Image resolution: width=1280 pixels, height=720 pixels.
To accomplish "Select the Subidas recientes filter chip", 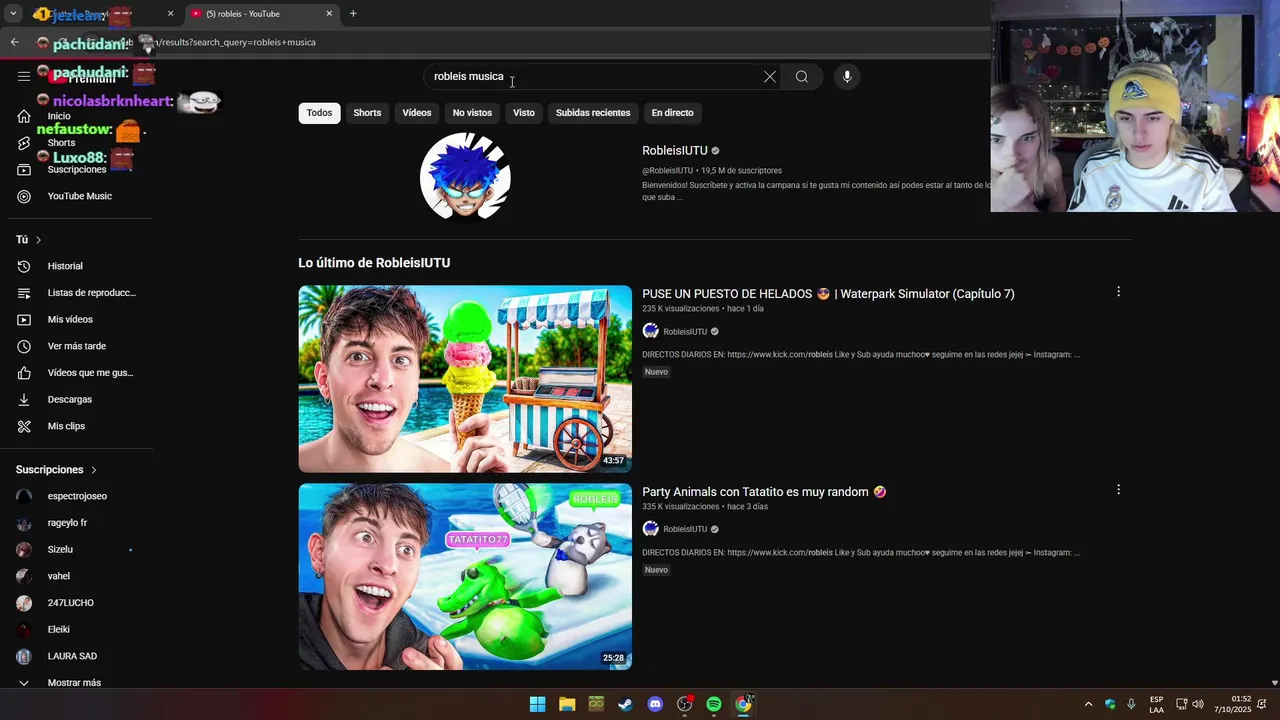I will click(x=593, y=113).
